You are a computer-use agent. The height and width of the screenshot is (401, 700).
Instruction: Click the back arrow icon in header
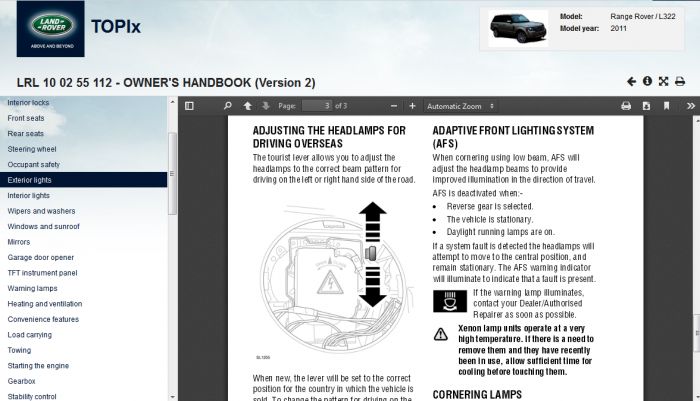point(631,81)
